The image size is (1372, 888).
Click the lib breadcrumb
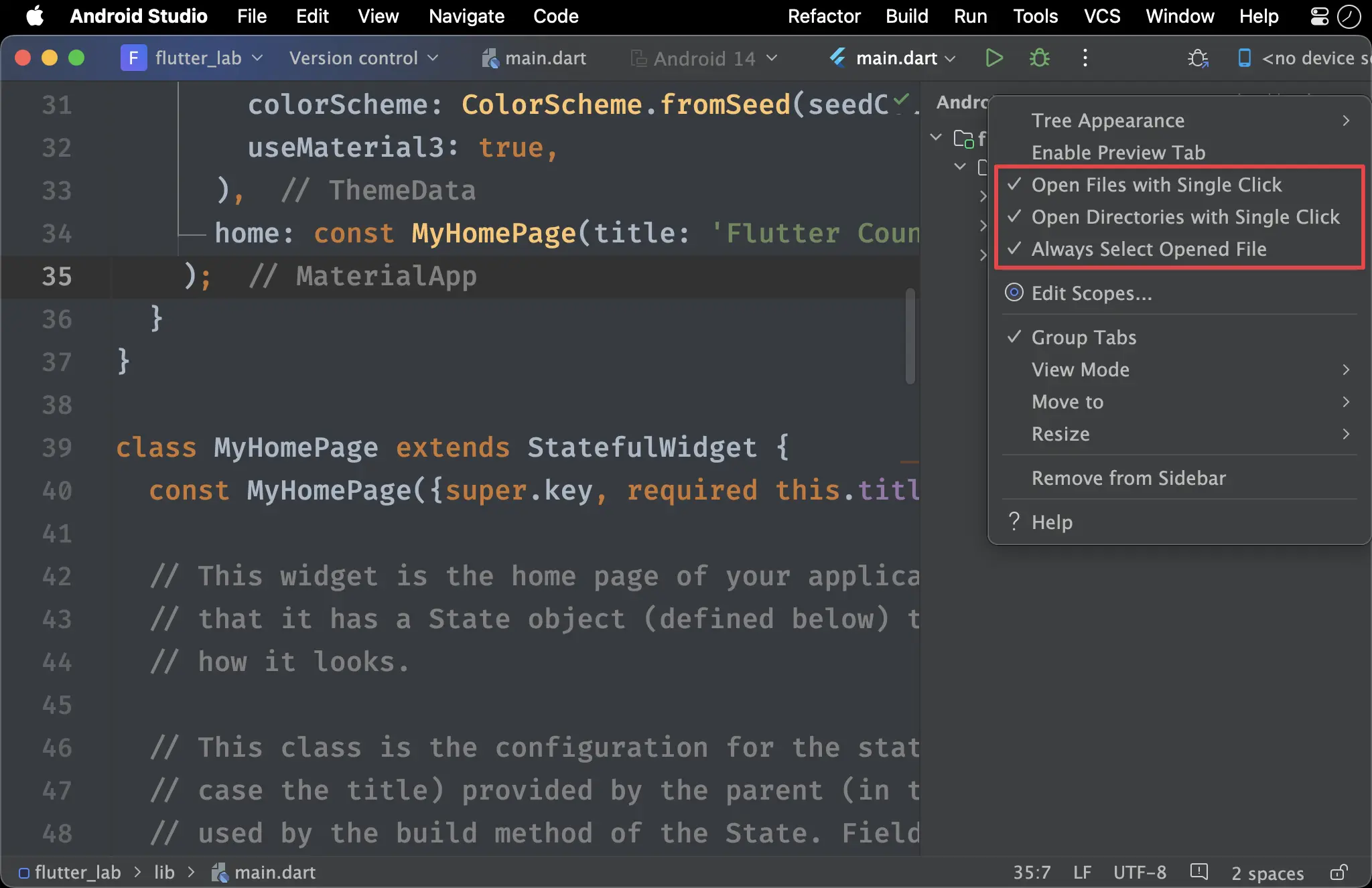[x=164, y=873]
